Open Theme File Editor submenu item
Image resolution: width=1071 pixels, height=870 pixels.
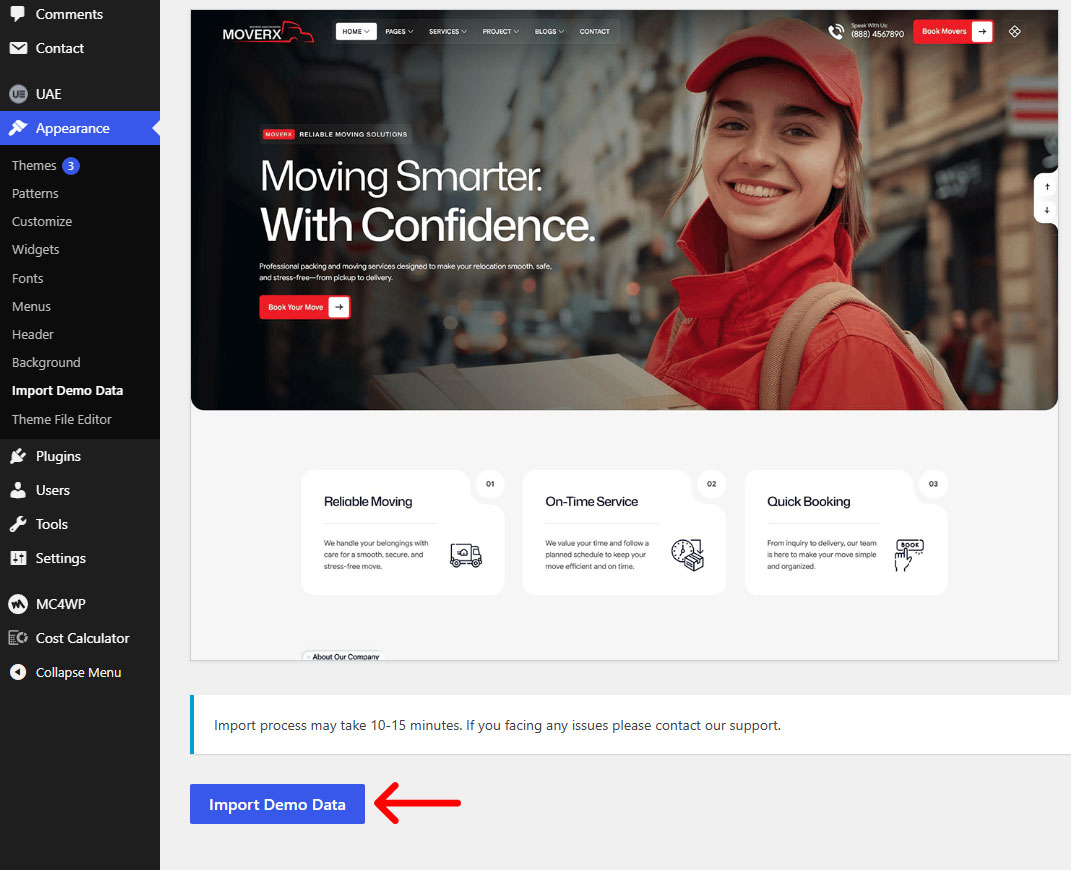61,419
